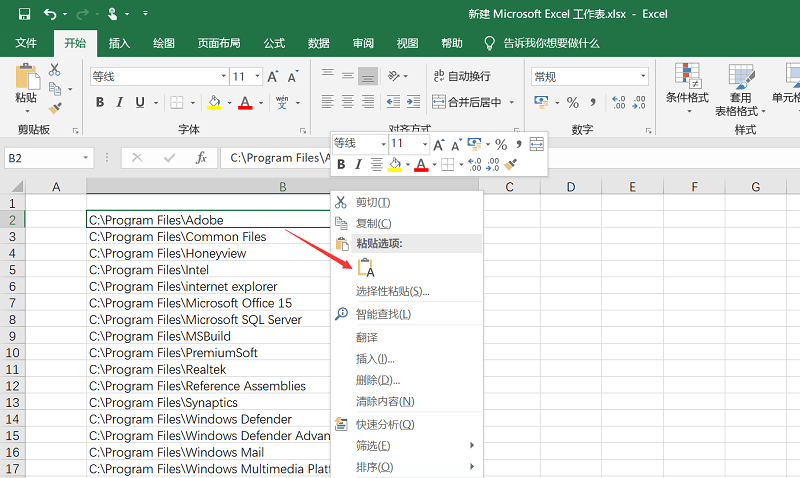
Task: Click the ribbon Cut scissors icon
Action: point(55,70)
